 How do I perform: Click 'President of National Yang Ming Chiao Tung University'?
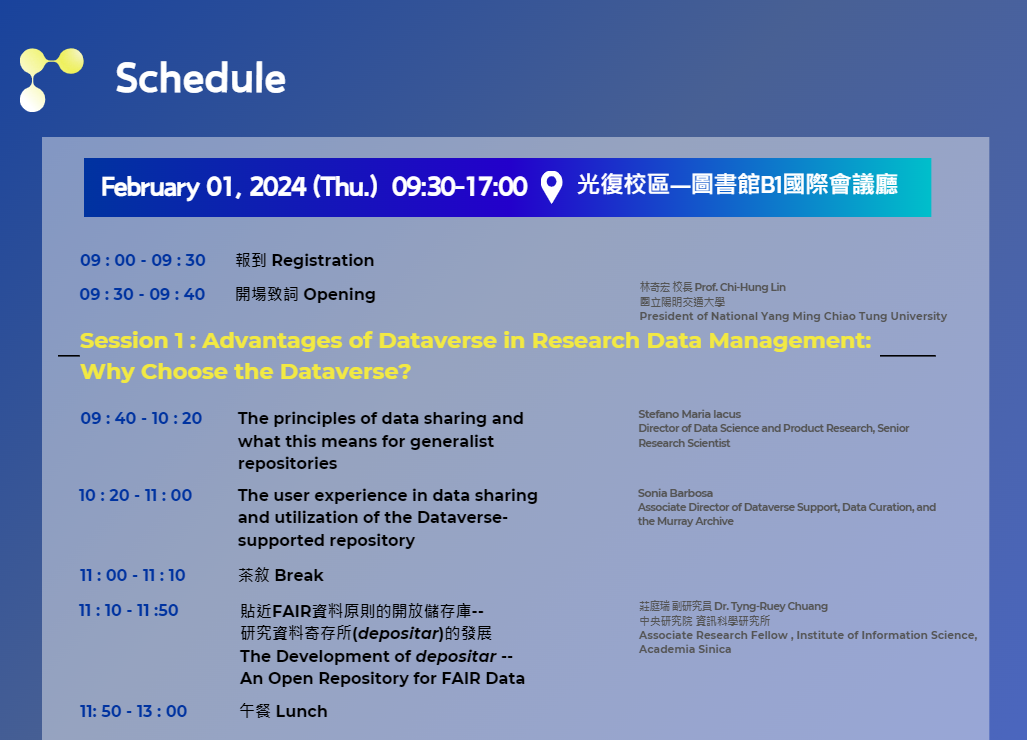[793, 316]
